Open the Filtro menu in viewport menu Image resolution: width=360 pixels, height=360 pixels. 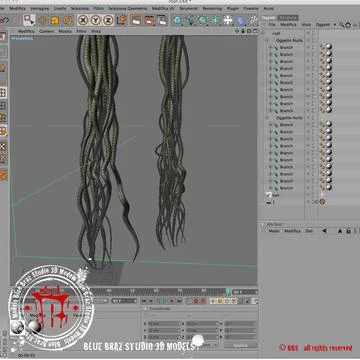pyautogui.click(x=81, y=31)
